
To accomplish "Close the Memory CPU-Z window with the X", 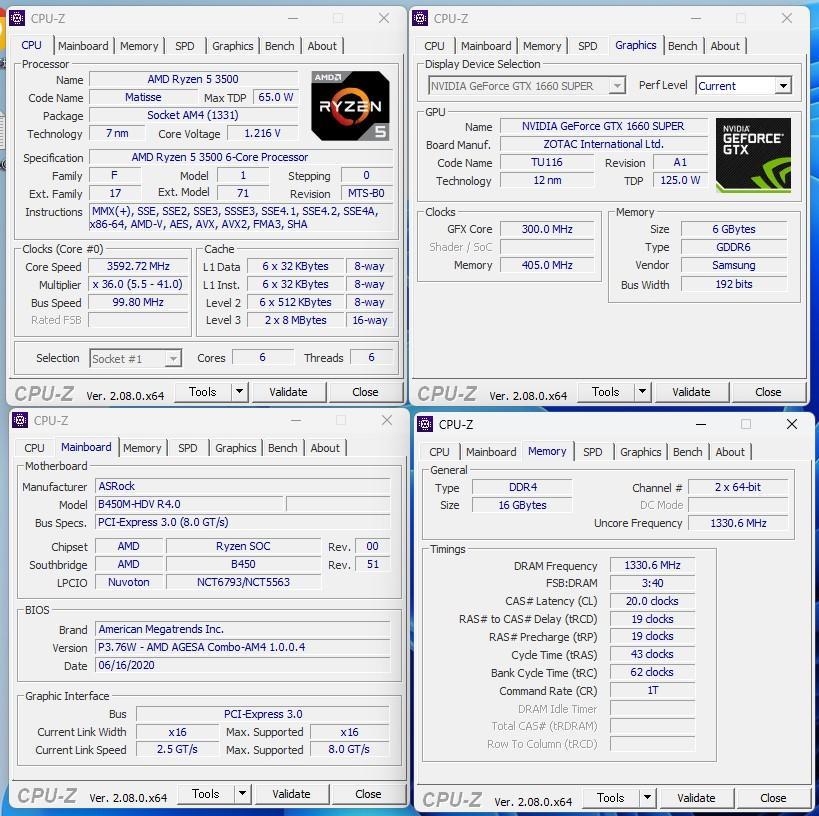I will (x=792, y=424).
